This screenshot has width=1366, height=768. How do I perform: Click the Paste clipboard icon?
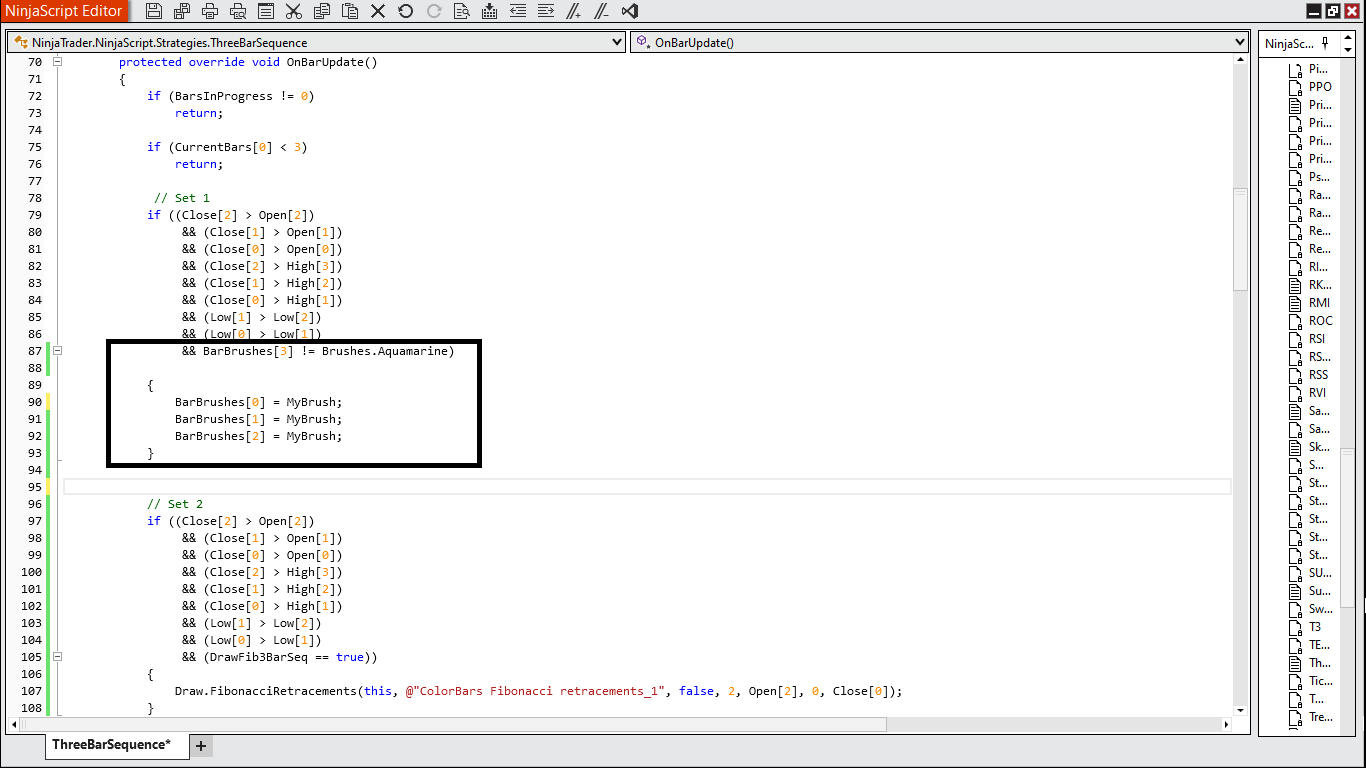349,11
